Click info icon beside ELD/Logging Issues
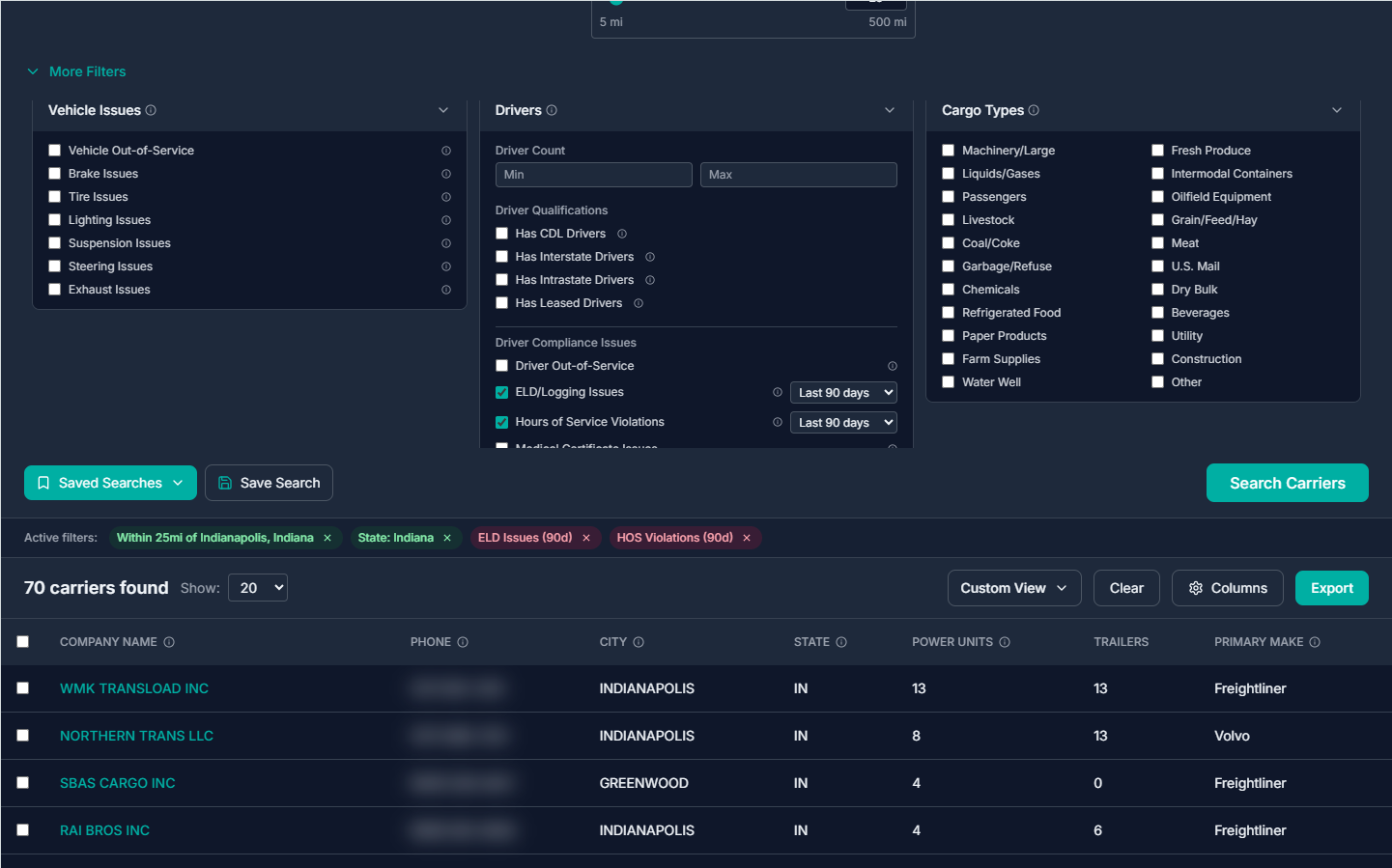The image size is (1392, 868). click(778, 393)
